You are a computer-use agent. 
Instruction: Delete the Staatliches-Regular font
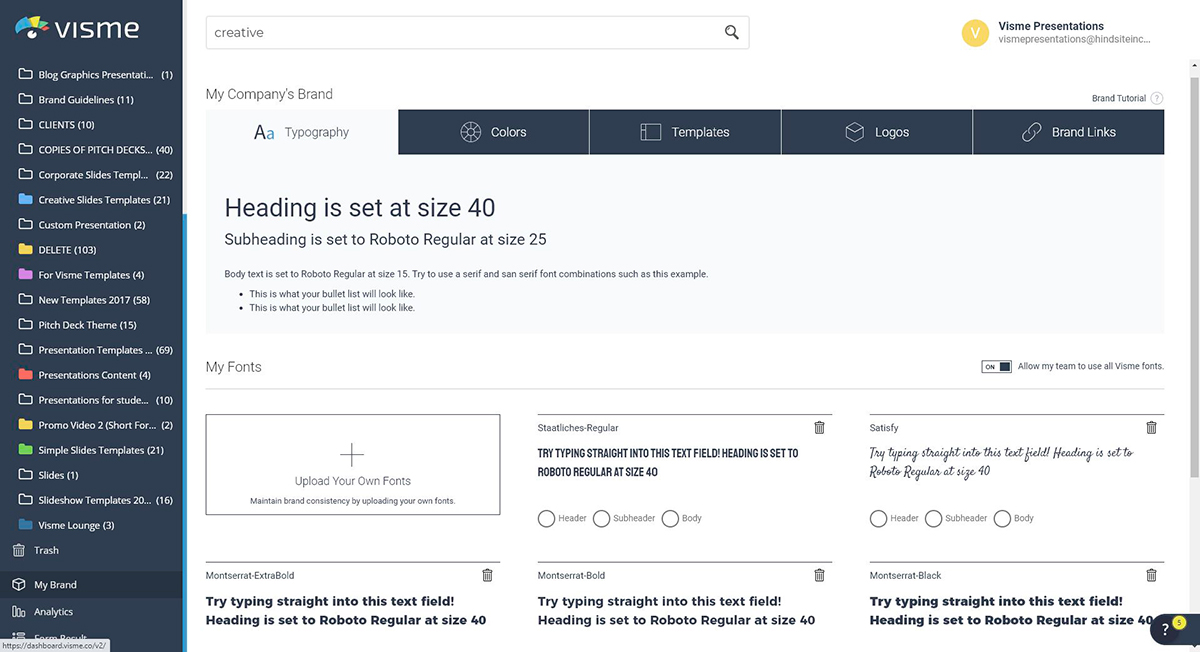819,427
